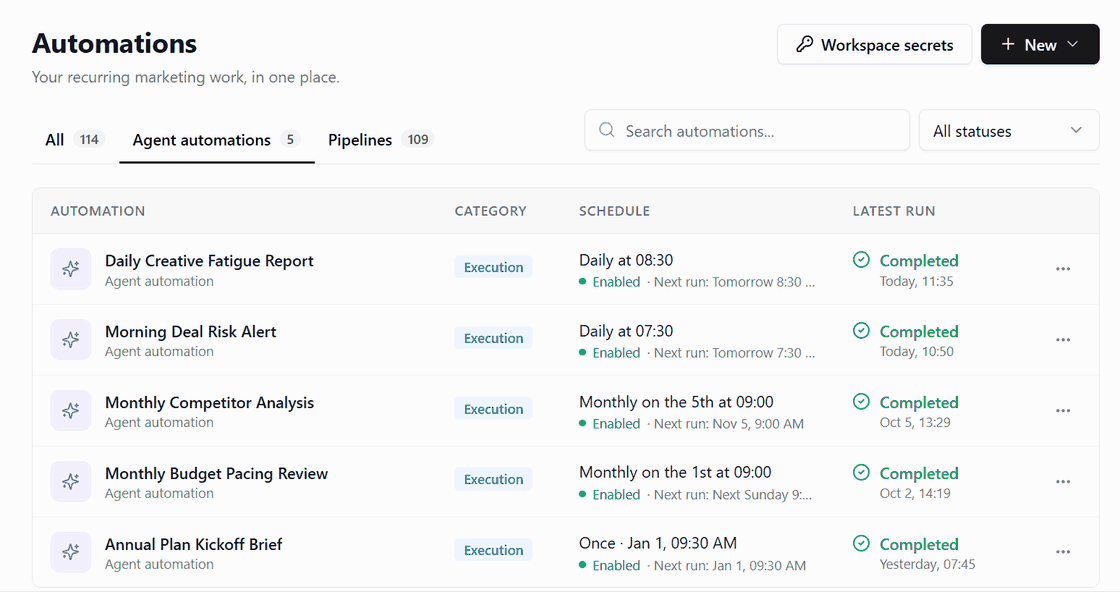Switch to the Pipelines tab
This screenshot has width=1120, height=592.
tap(379, 140)
